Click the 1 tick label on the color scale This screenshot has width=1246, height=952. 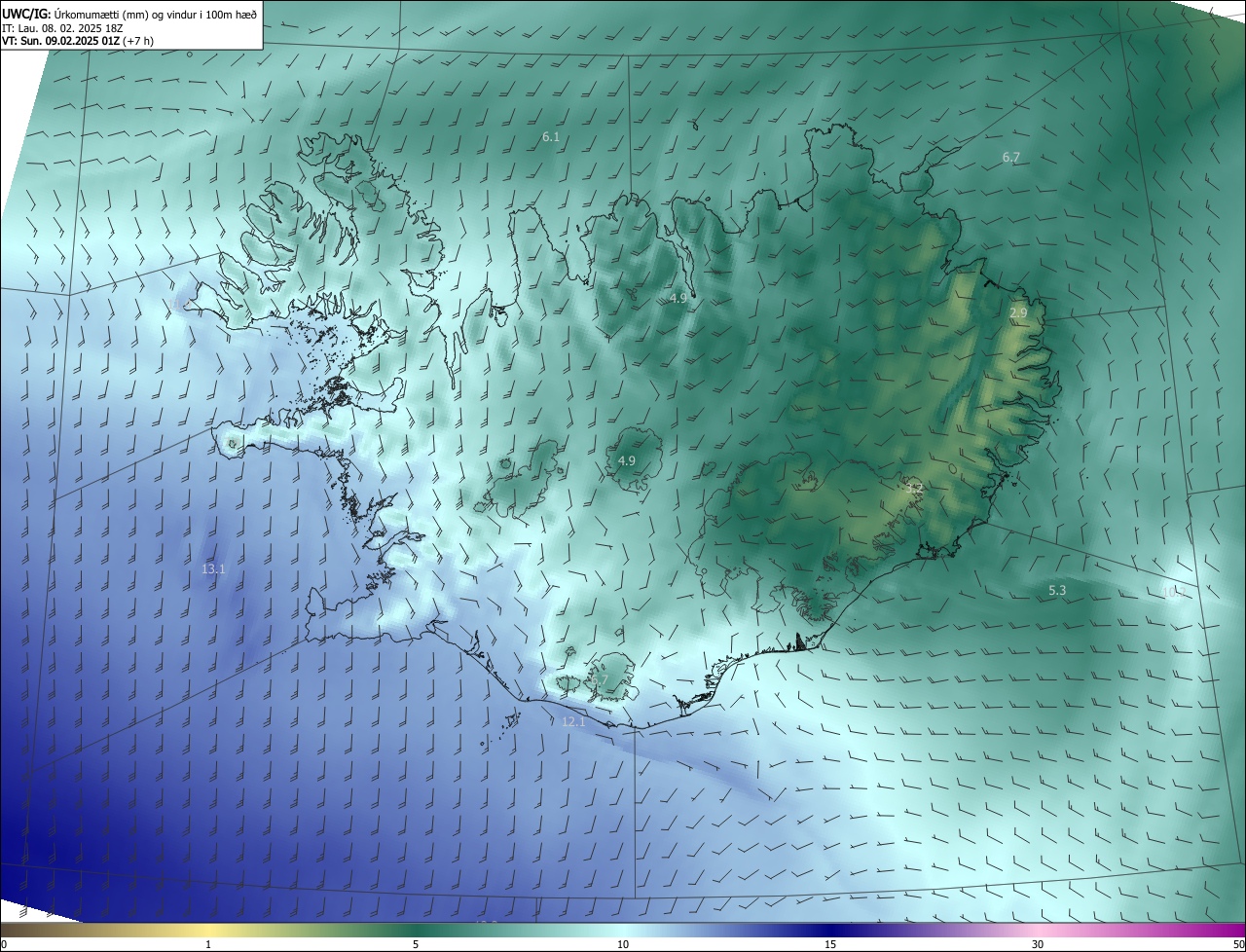pos(208,944)
